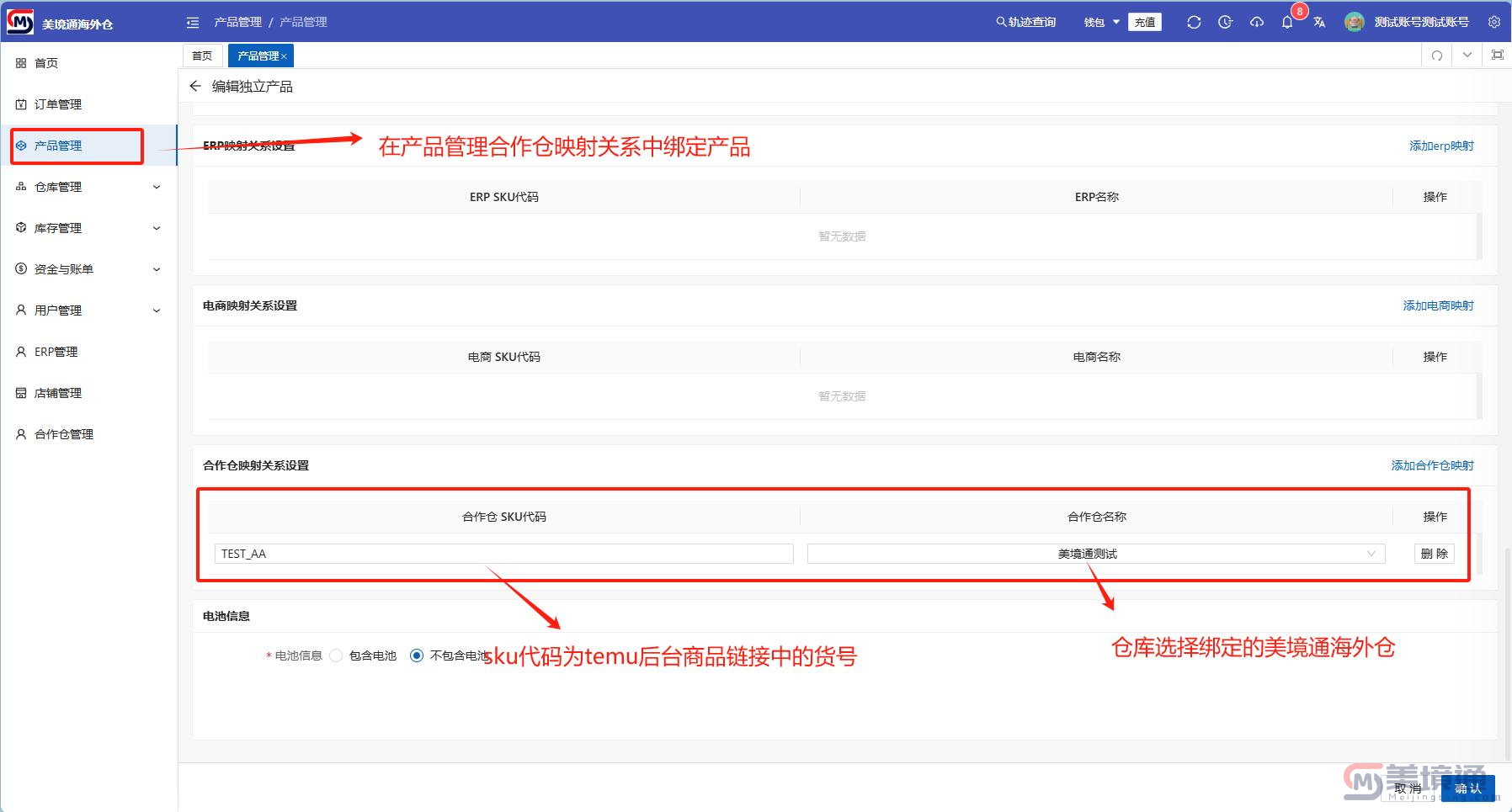
Task: Go back using the left arrow icon
Action: point(195,86)
